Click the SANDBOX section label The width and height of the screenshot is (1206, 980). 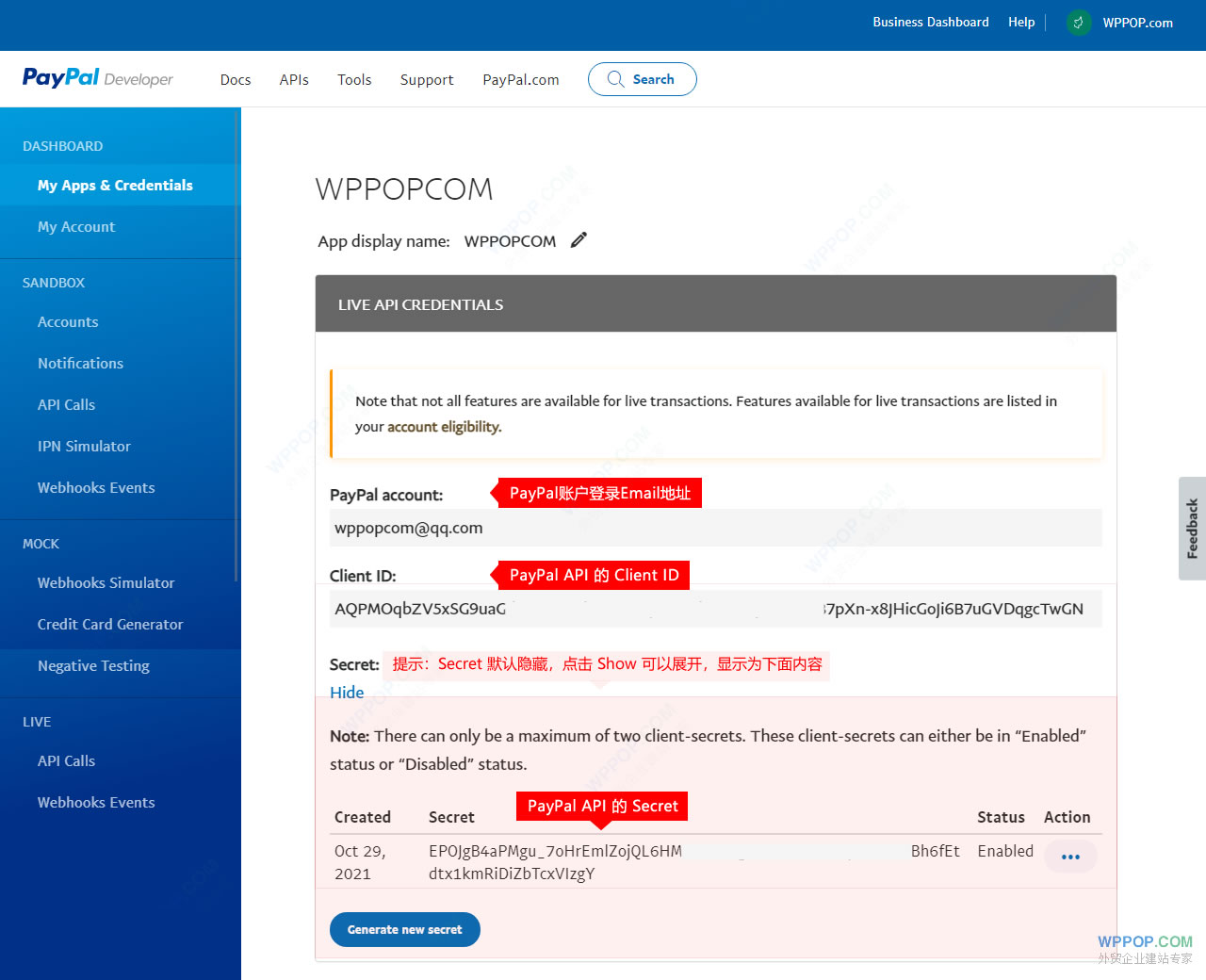click(x=54, y=283)
